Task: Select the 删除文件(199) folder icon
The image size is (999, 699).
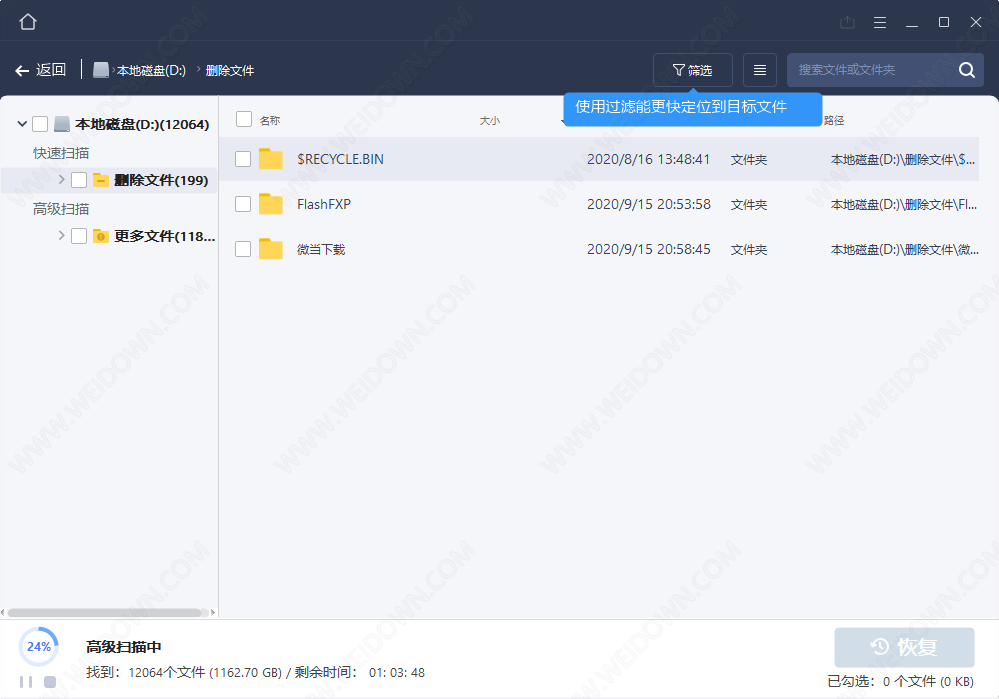Action: [101, 180]
